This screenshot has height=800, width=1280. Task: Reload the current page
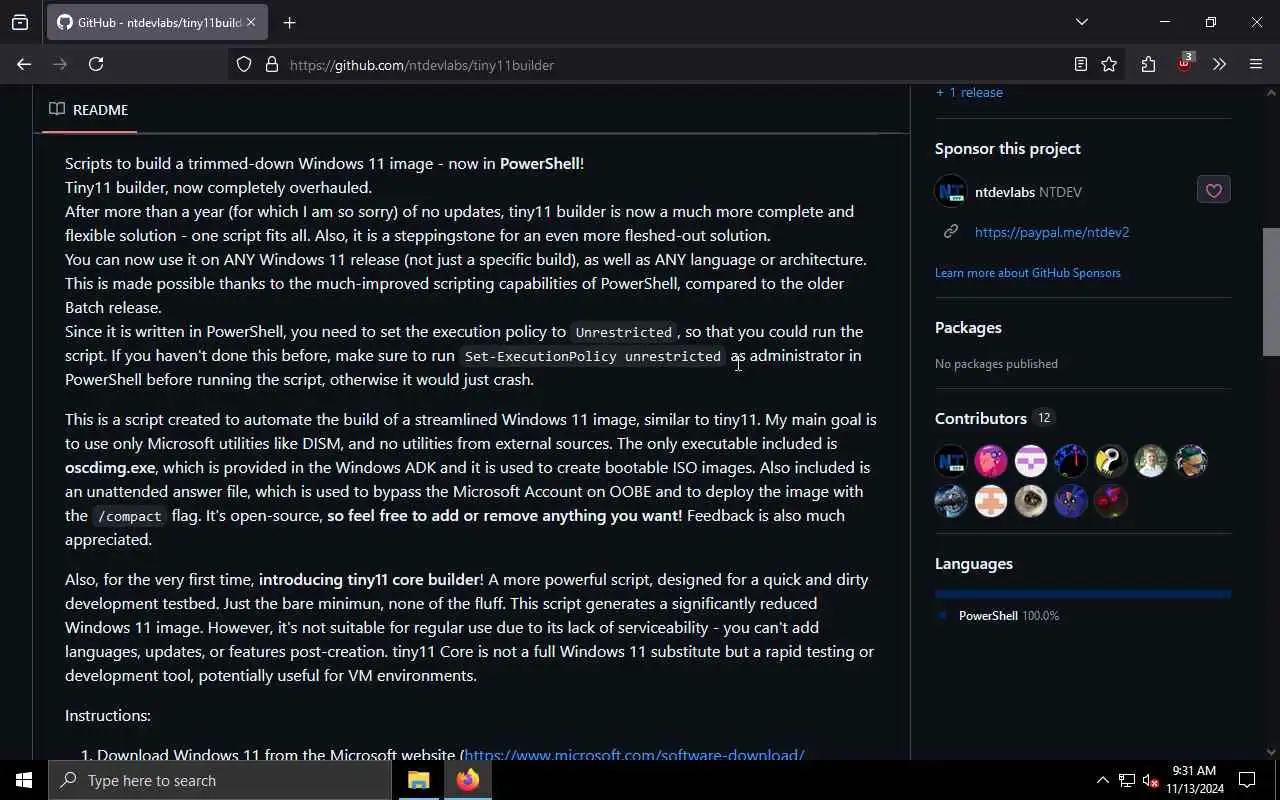[x=96, y=64]
